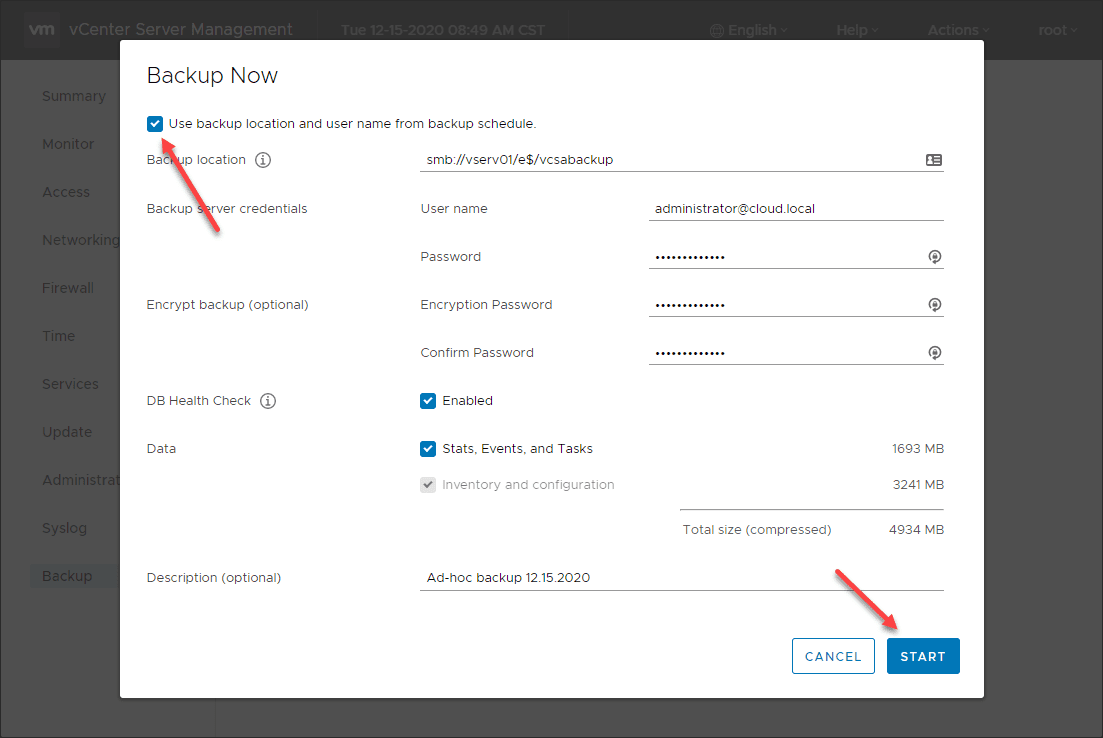Uncheck Stats, Events, and Tasks data option

click(x=428, y=448)
